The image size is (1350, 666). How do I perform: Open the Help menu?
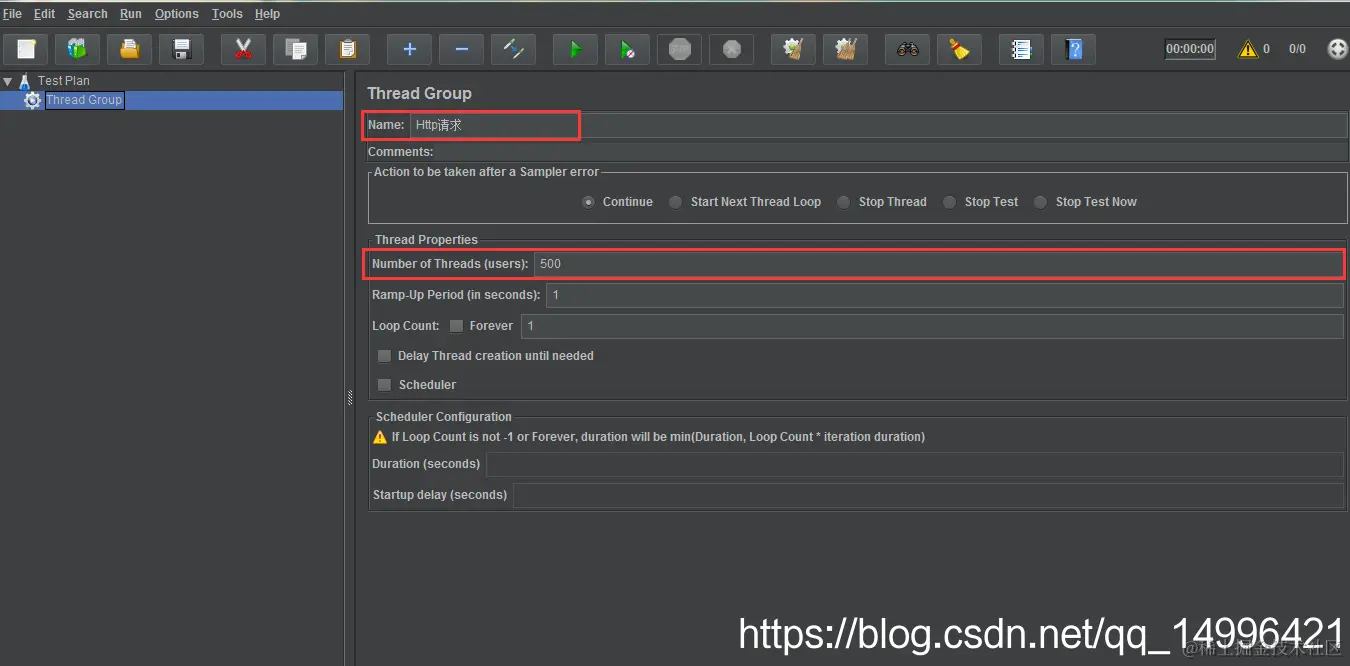267,14
